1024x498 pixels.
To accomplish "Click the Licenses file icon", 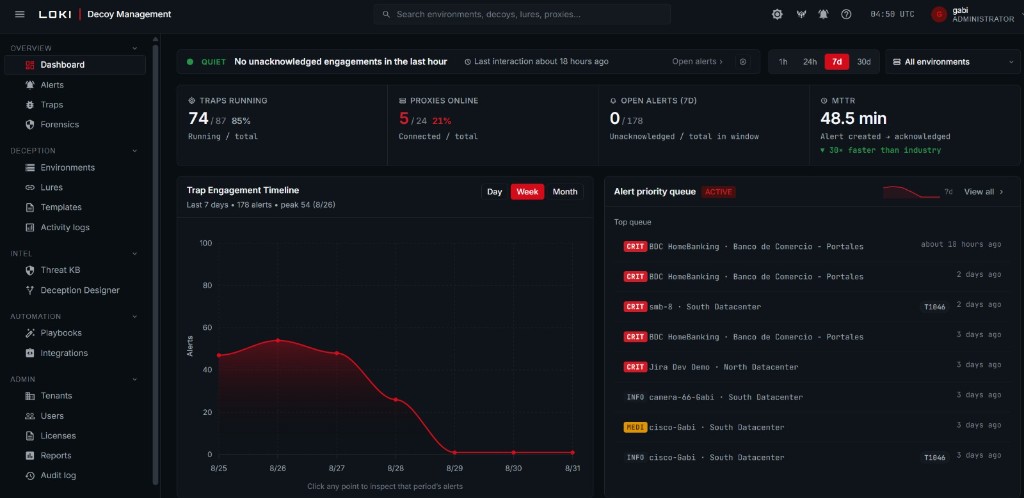I will point(29,436).
